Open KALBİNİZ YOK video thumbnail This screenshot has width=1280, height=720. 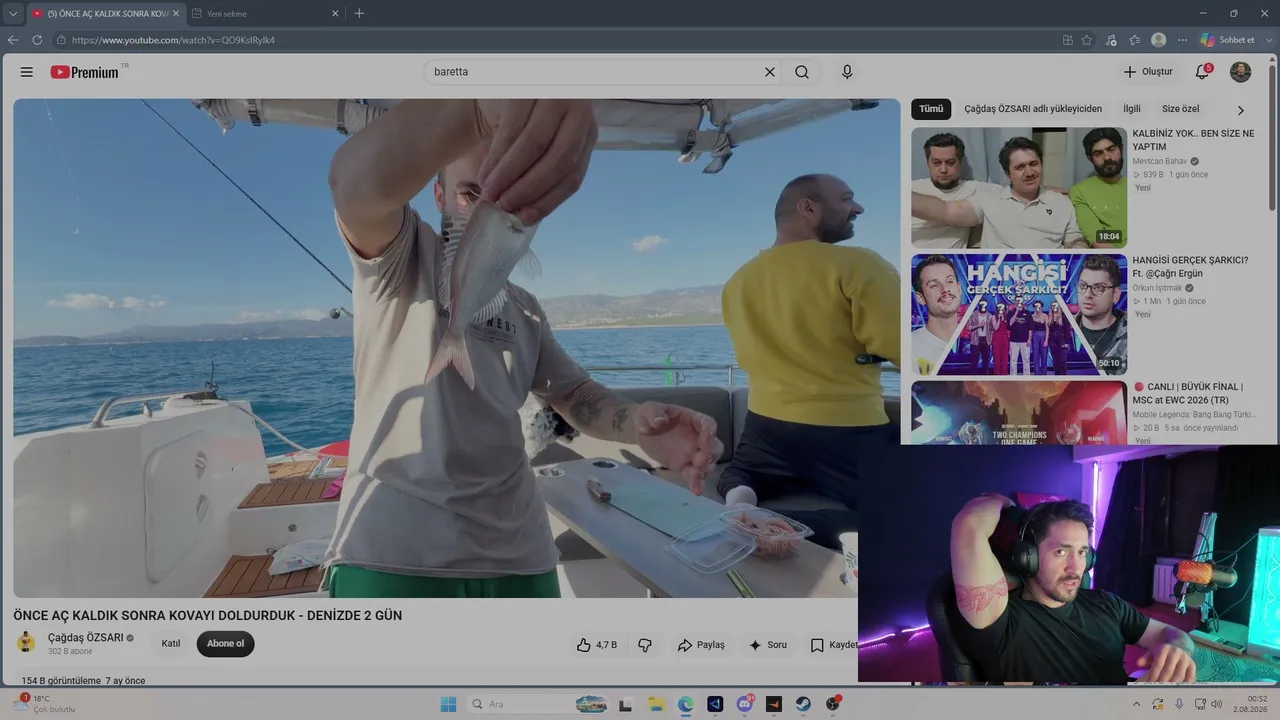coord(1019,187)
